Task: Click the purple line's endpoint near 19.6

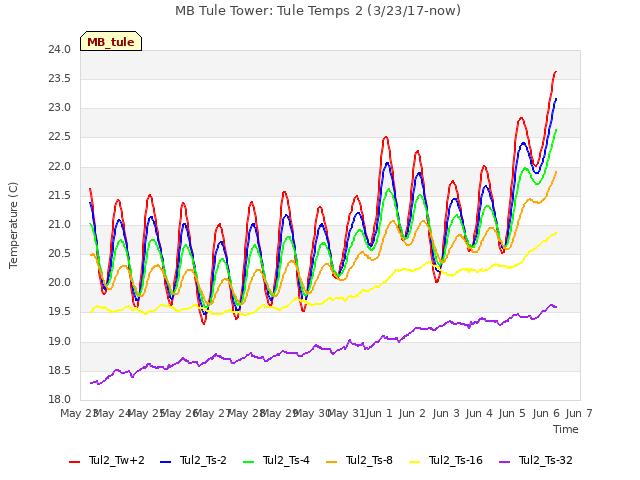Action: point(556,307)
